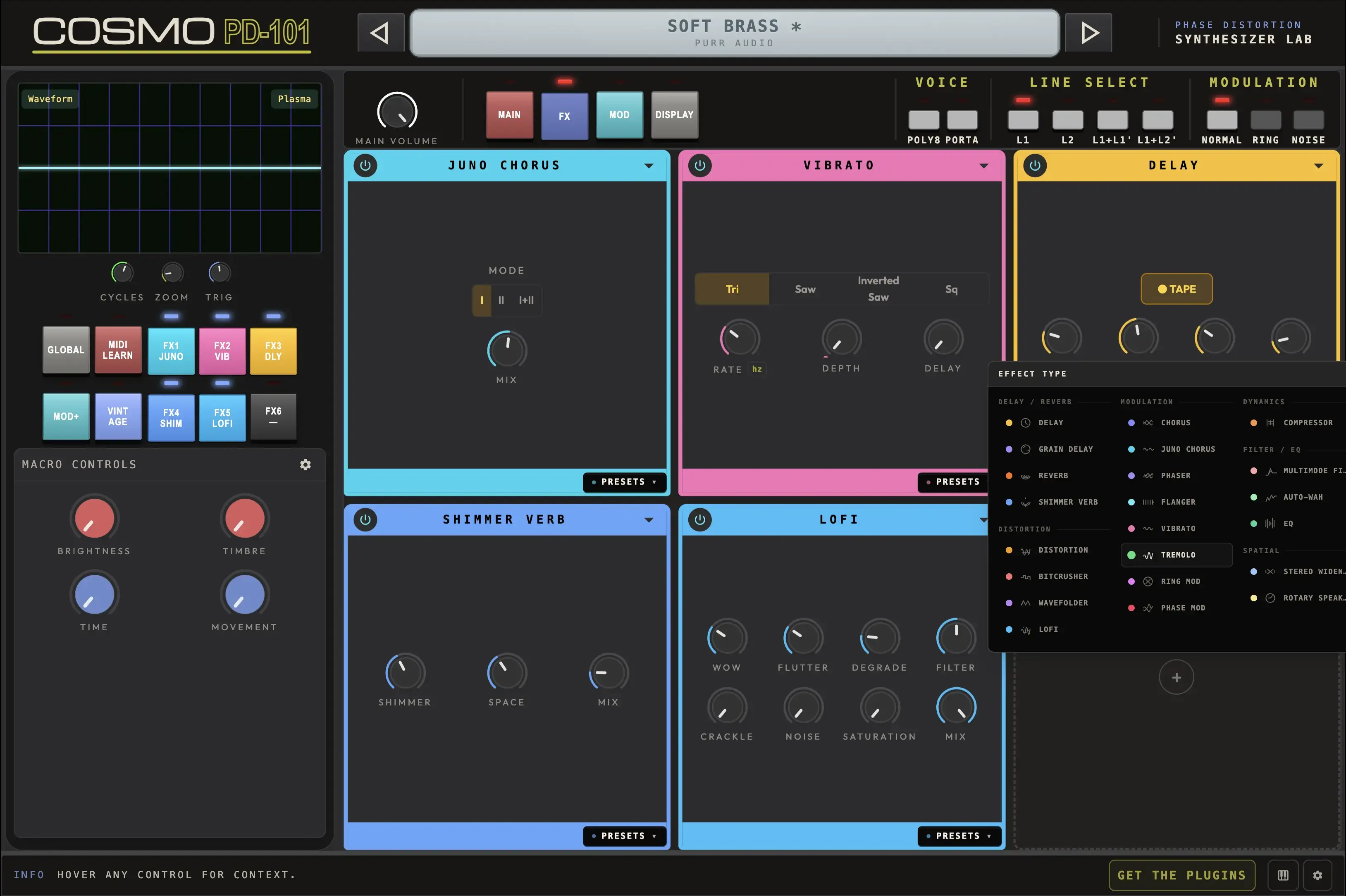Image resolution: width=1346 pixels, height=896 pixels.
Task: Click GET THE PLUGINS link button
Action: point(1181,875)
